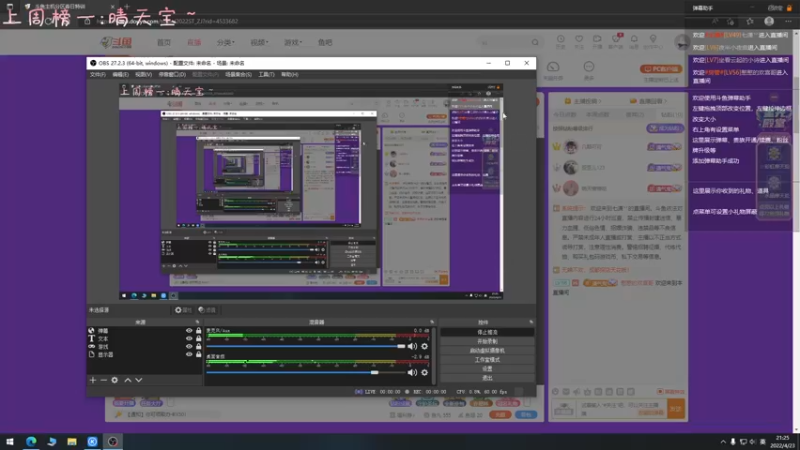Toggle lock for 文本 source
Viewport: 800px width, 450px height.
click(x=198, y=338)
